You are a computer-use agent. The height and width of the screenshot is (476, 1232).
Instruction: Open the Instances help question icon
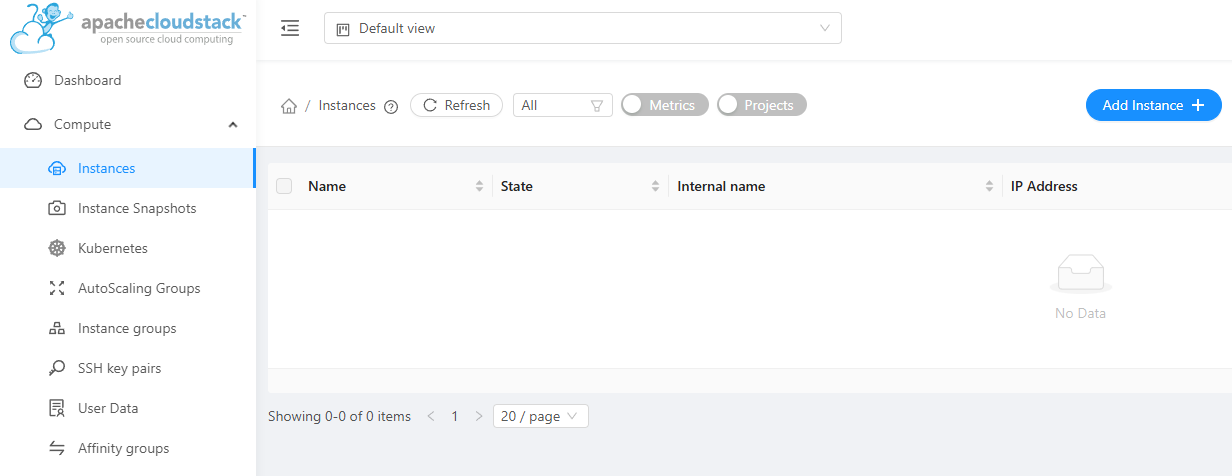tap(391, 106)
